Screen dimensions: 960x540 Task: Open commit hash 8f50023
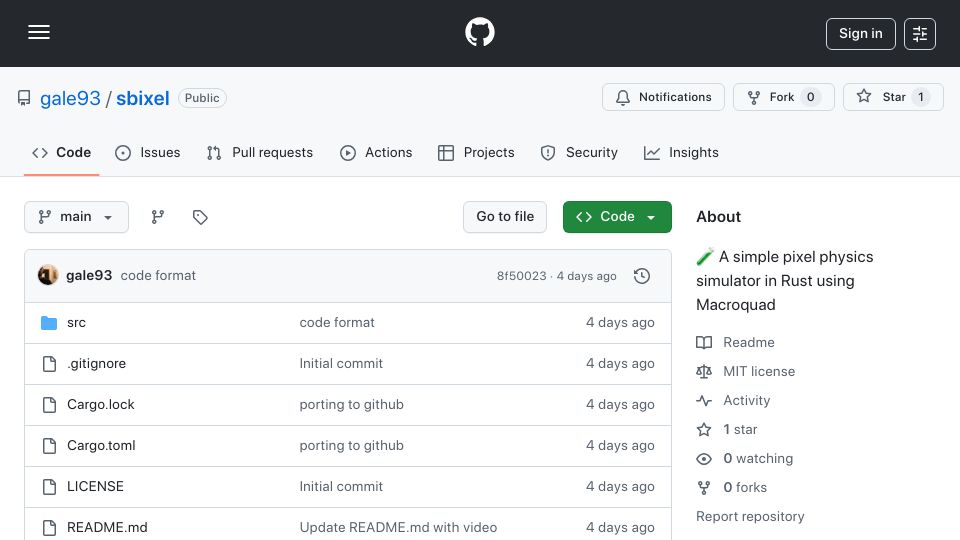coord(522,276)
